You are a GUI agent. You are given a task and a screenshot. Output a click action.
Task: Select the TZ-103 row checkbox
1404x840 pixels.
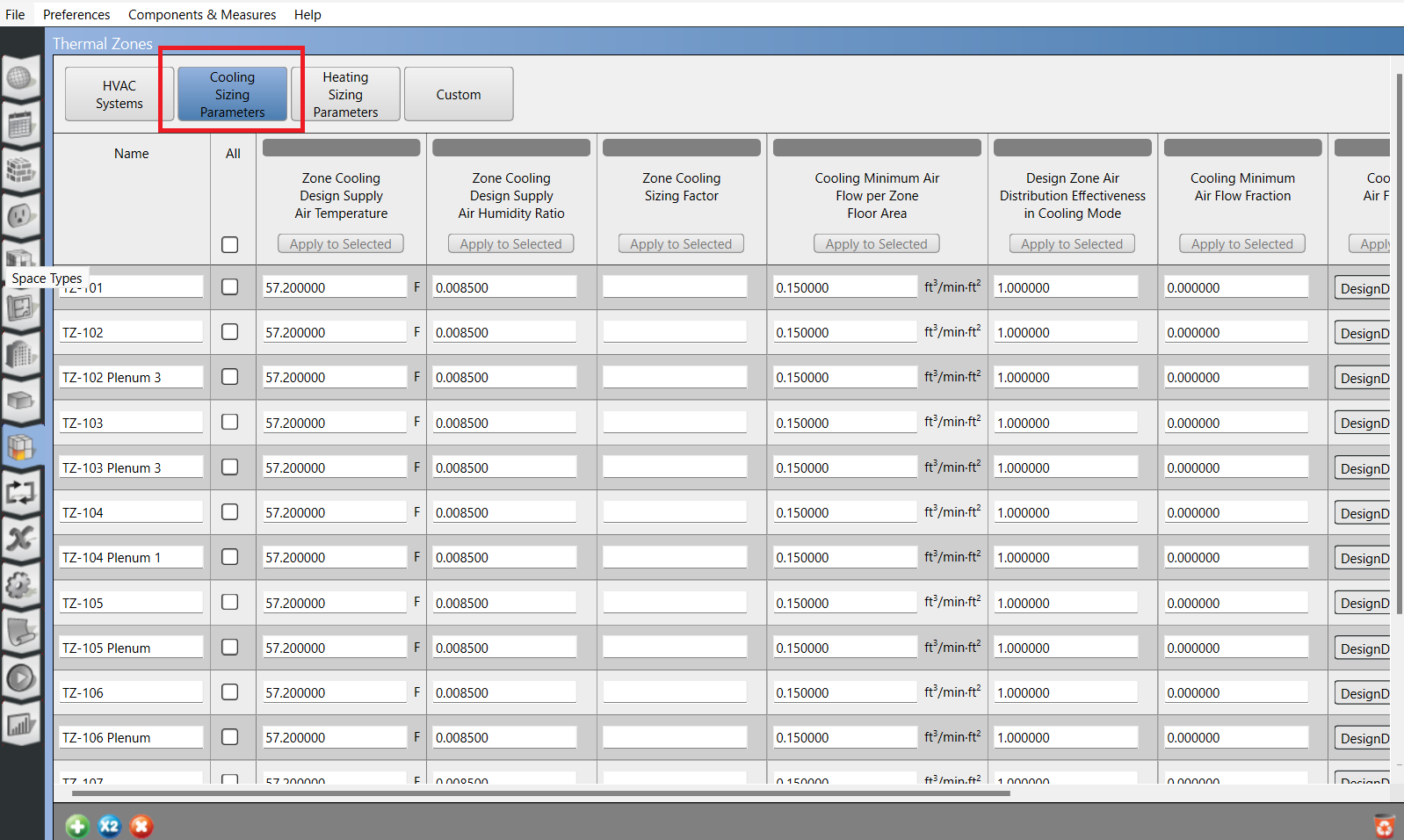tap(230, 423)
